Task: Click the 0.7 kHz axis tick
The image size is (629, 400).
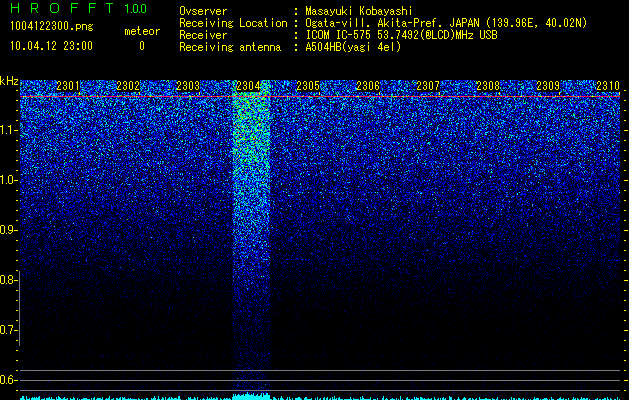Action: pyautogui.click(x=9, y=330)
